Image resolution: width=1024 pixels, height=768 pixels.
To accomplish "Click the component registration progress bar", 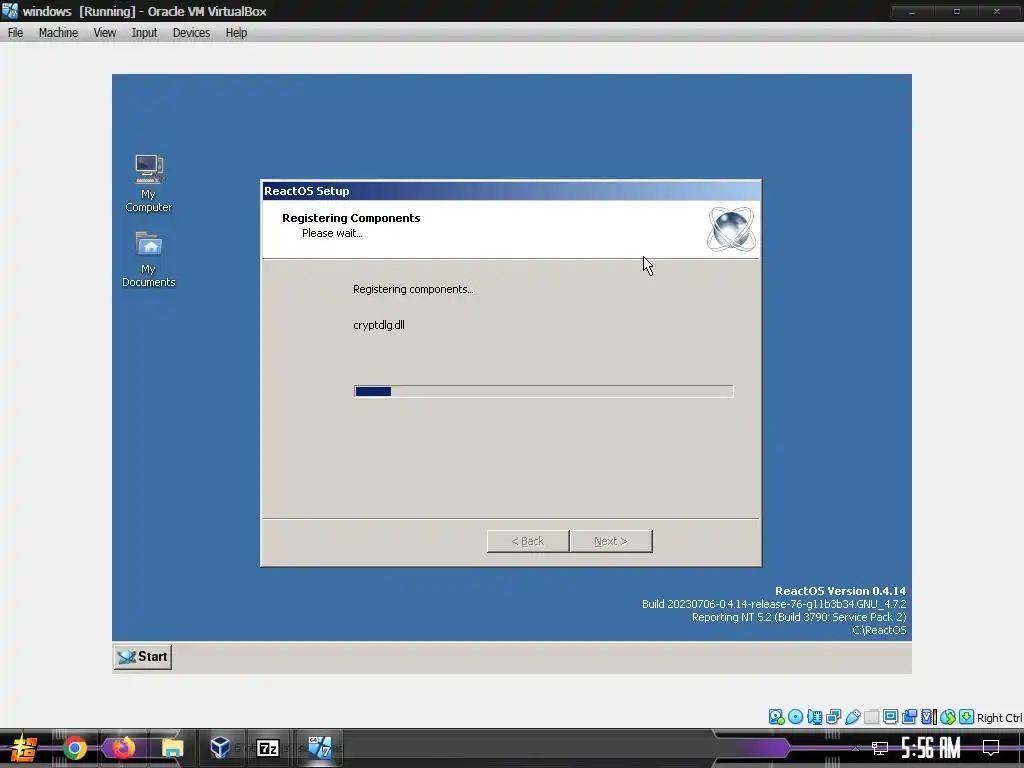I will click(x=543, y=391).
